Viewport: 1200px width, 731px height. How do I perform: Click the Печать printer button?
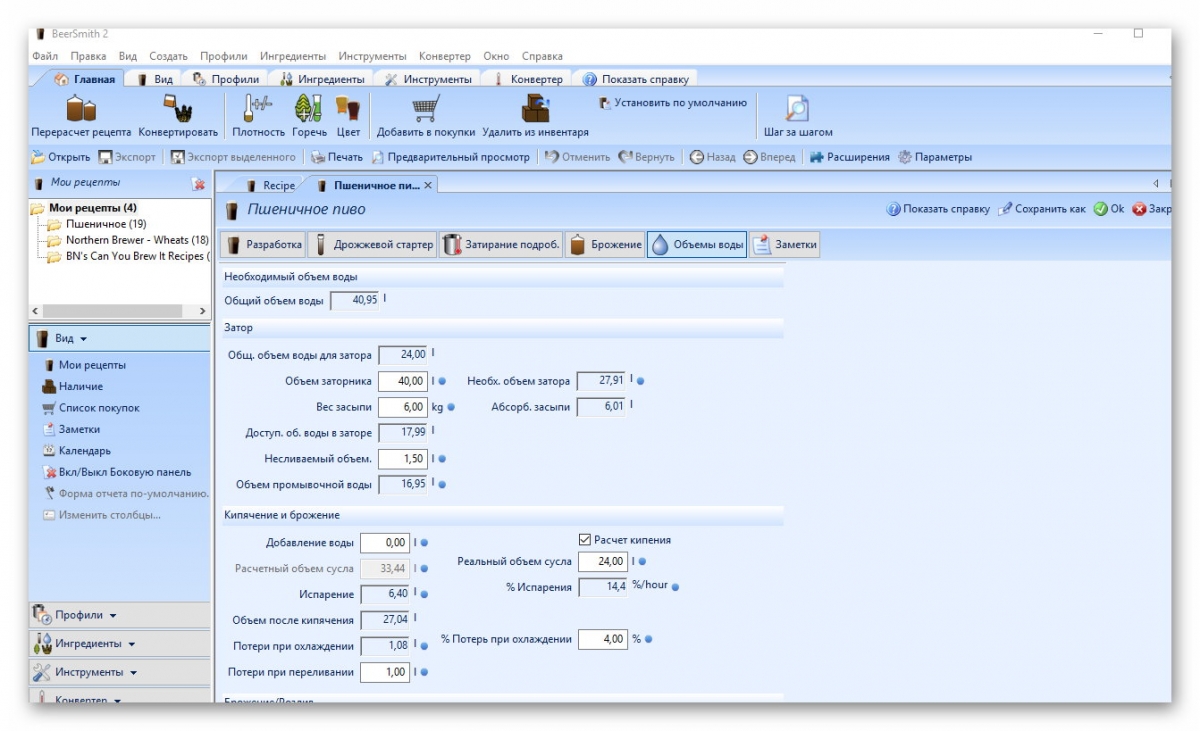pos(337,157)
